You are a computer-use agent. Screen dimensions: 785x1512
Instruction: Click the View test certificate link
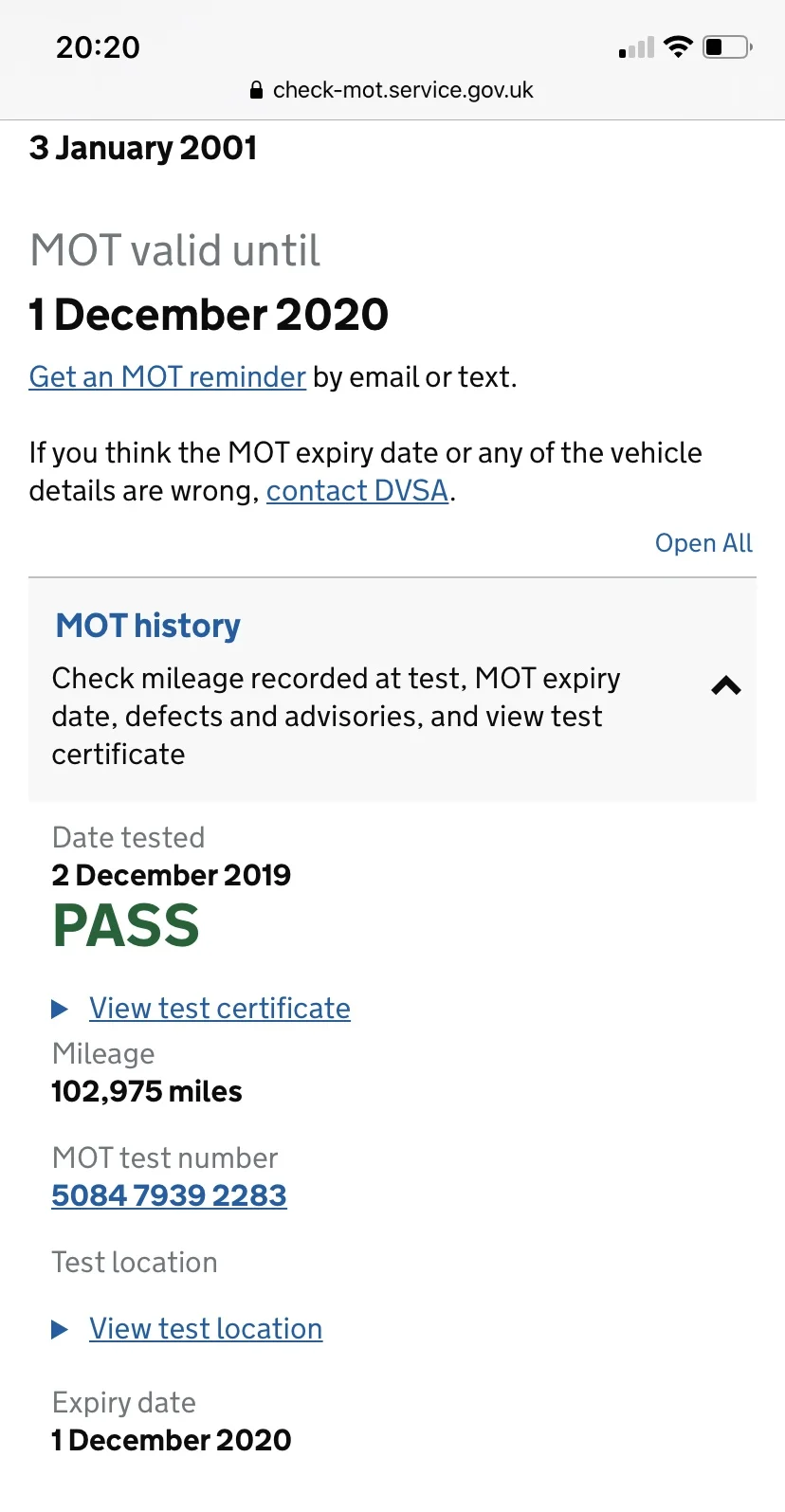(220, 1008)
